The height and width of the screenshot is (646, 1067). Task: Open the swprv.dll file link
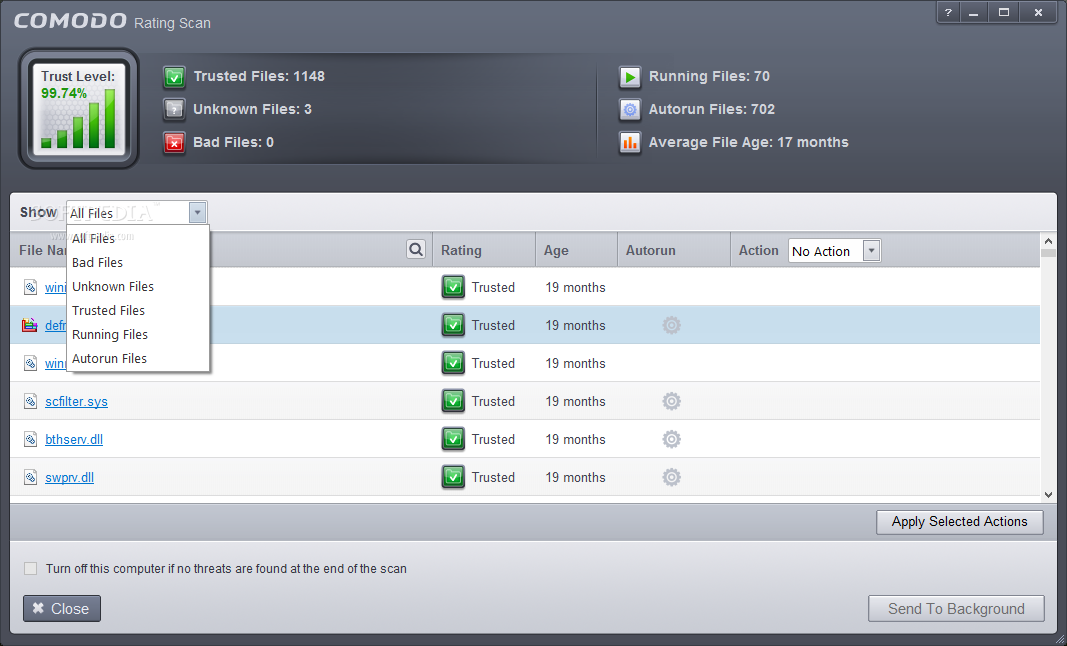pyautogui.click(x=70, y=477)
